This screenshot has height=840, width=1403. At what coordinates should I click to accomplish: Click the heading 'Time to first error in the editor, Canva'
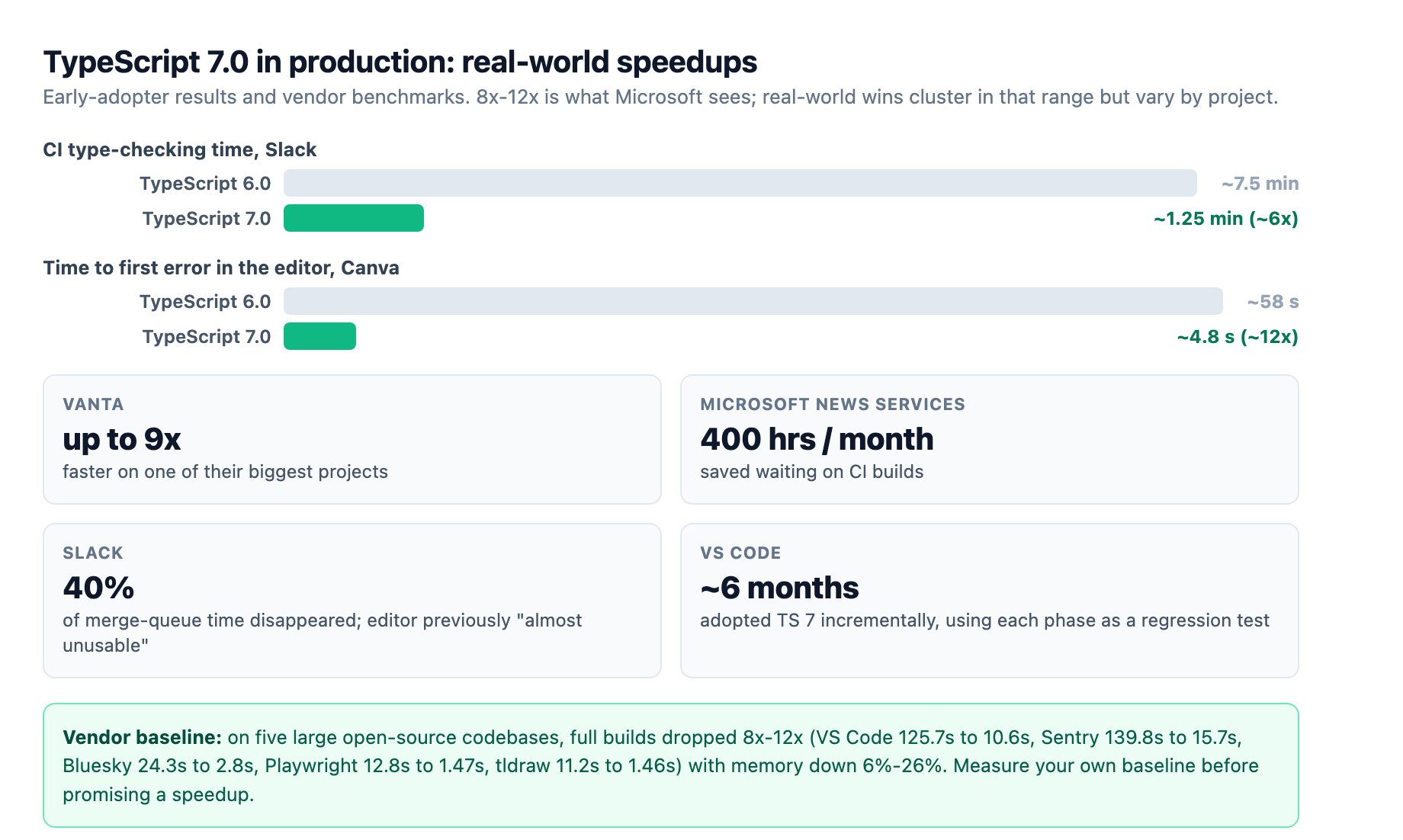point(221,268)
